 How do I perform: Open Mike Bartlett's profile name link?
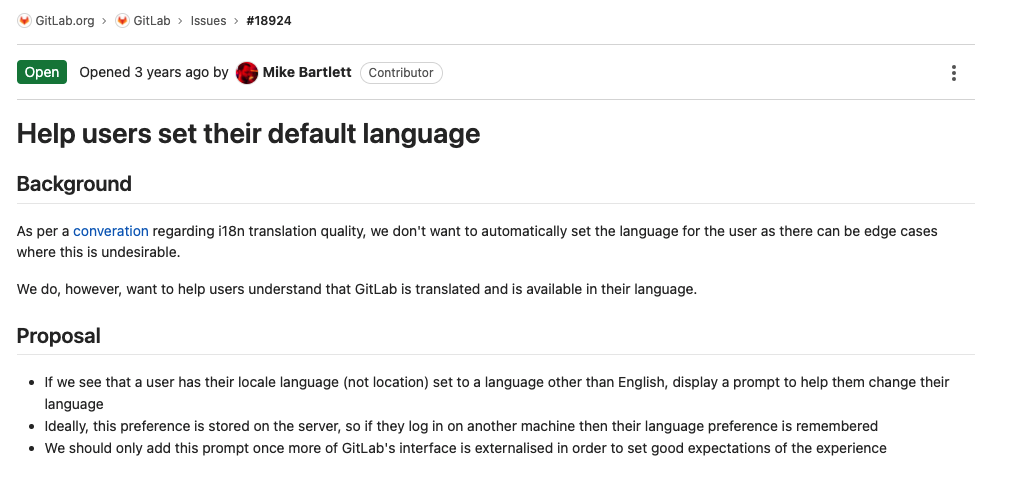tap(307, 72)
